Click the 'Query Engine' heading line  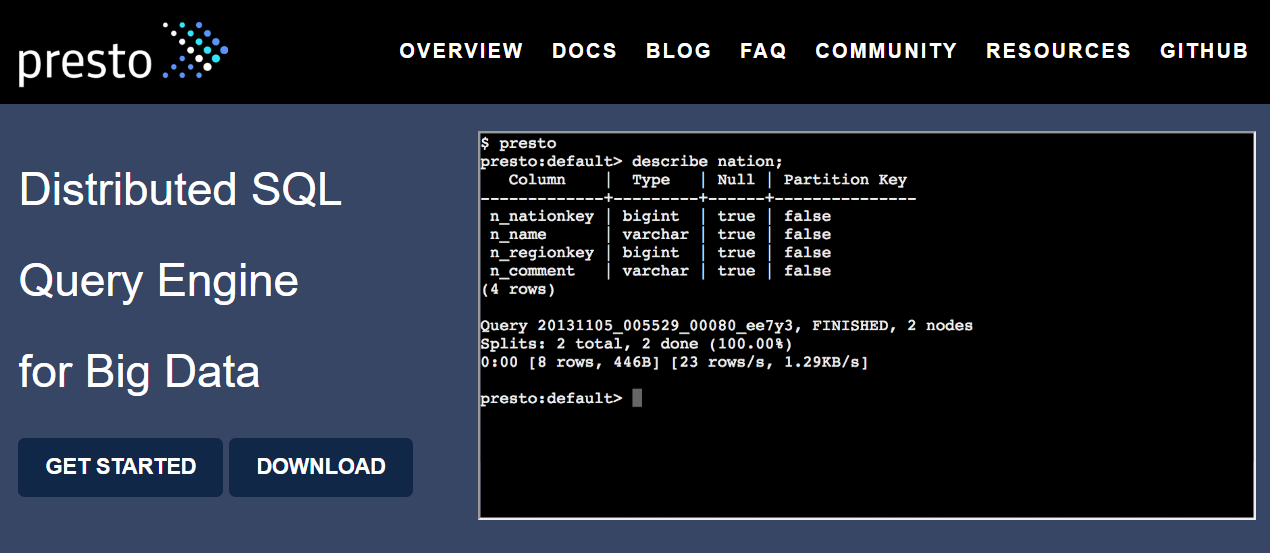(159, 281)
